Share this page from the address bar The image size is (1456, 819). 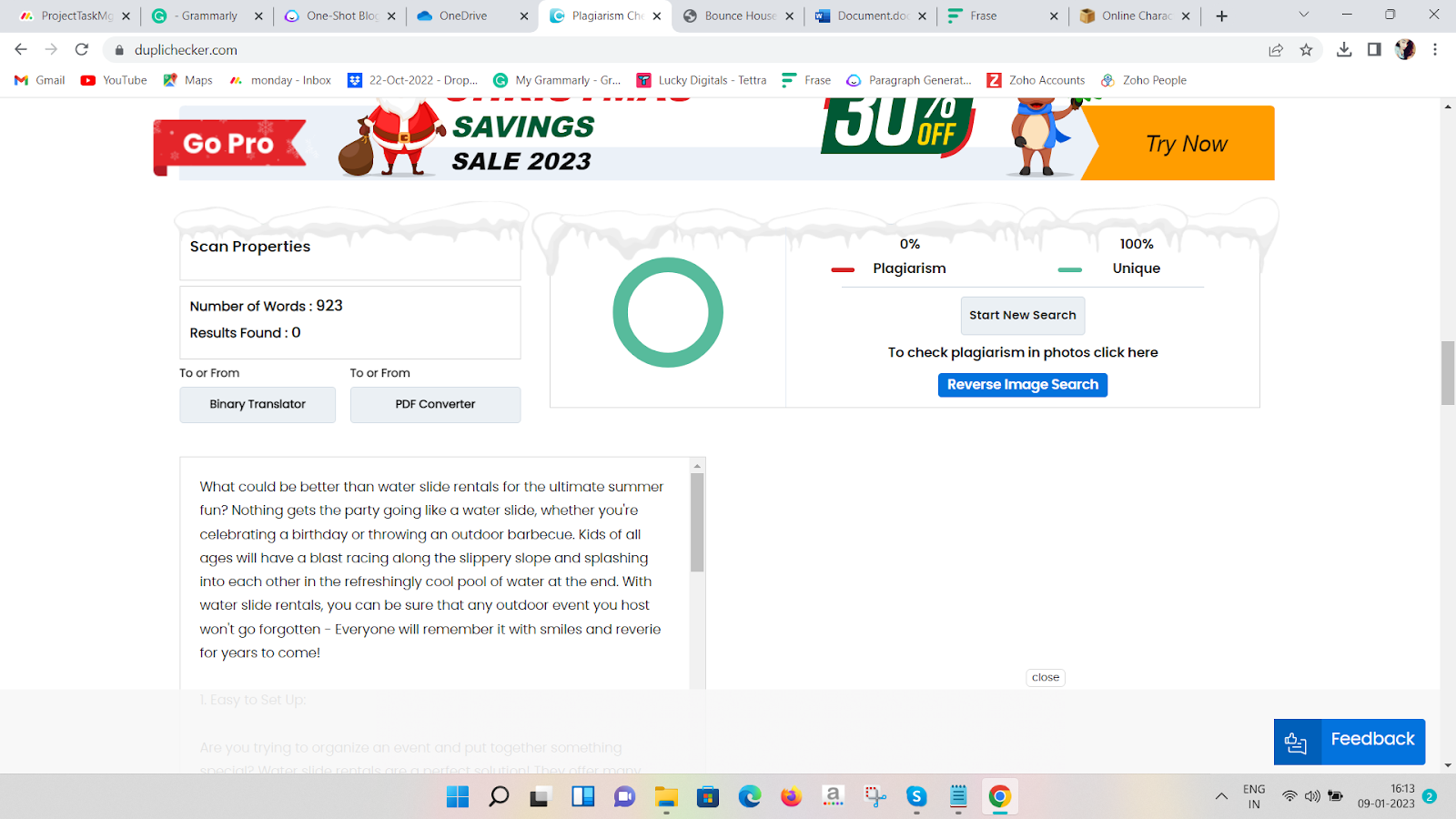pyautogui.click(x=1276, y=50)
